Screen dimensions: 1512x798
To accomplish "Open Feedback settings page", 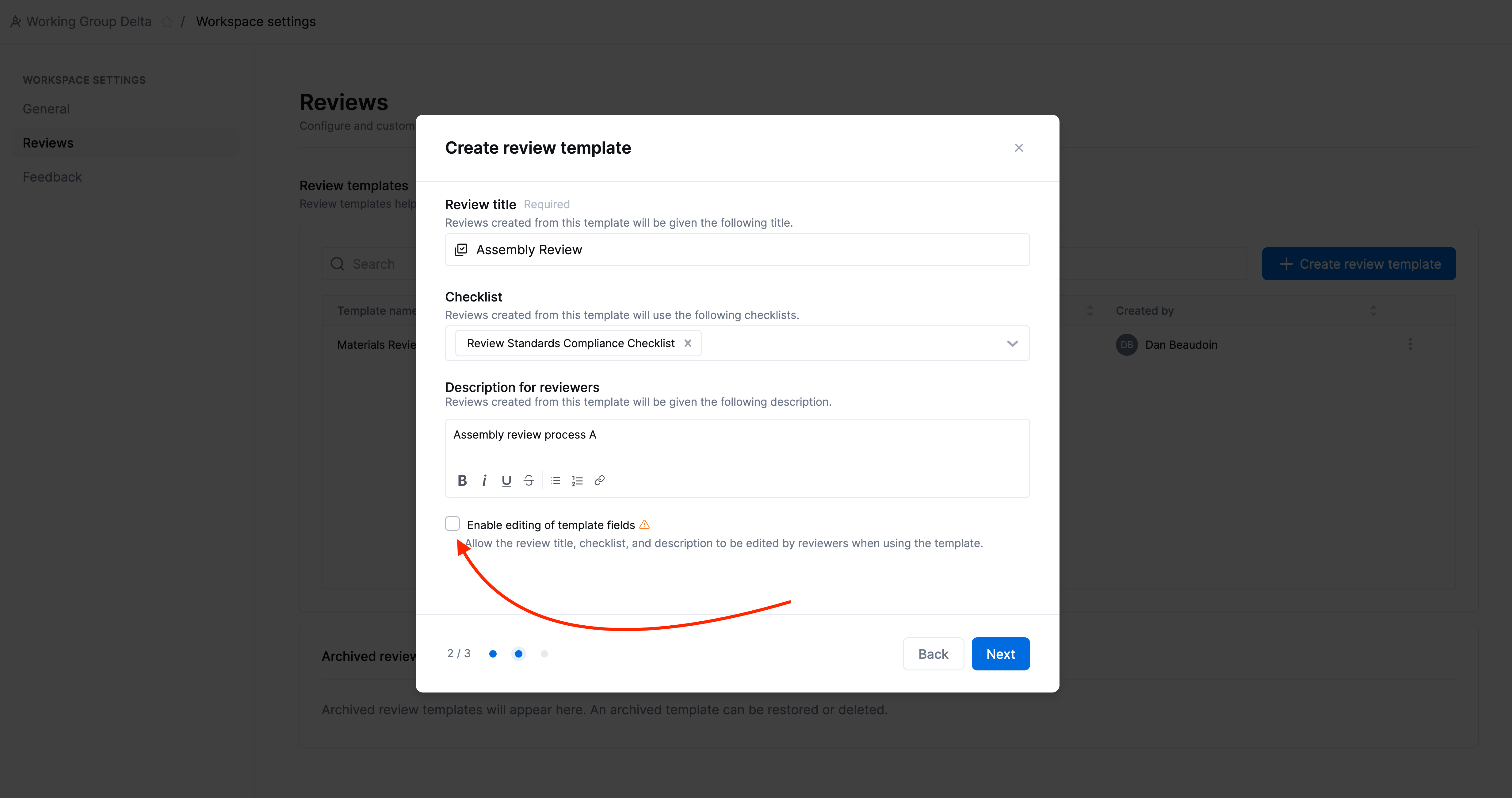I will click(x=52, y=177).
